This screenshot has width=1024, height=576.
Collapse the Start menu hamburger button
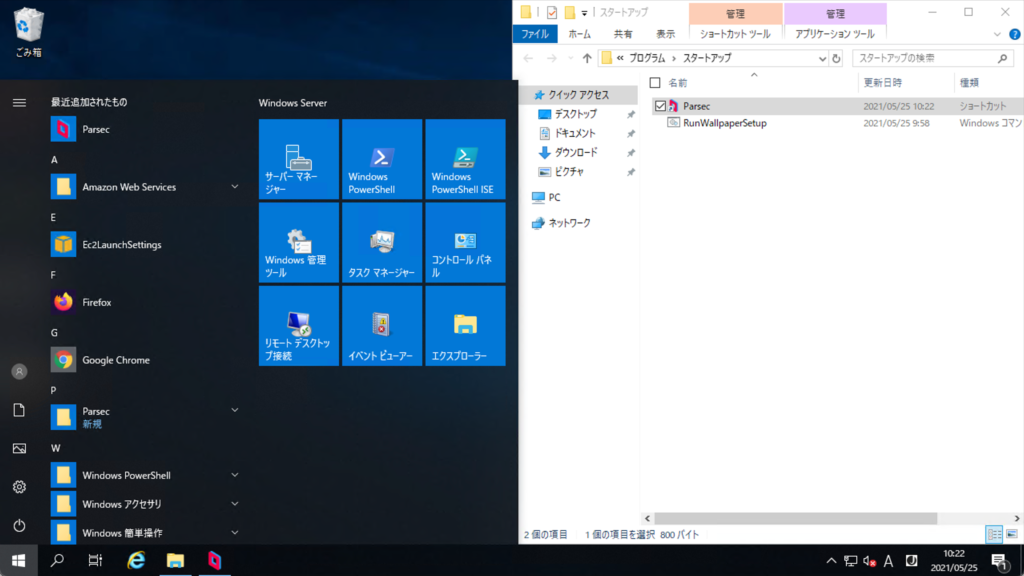(19, 103)
